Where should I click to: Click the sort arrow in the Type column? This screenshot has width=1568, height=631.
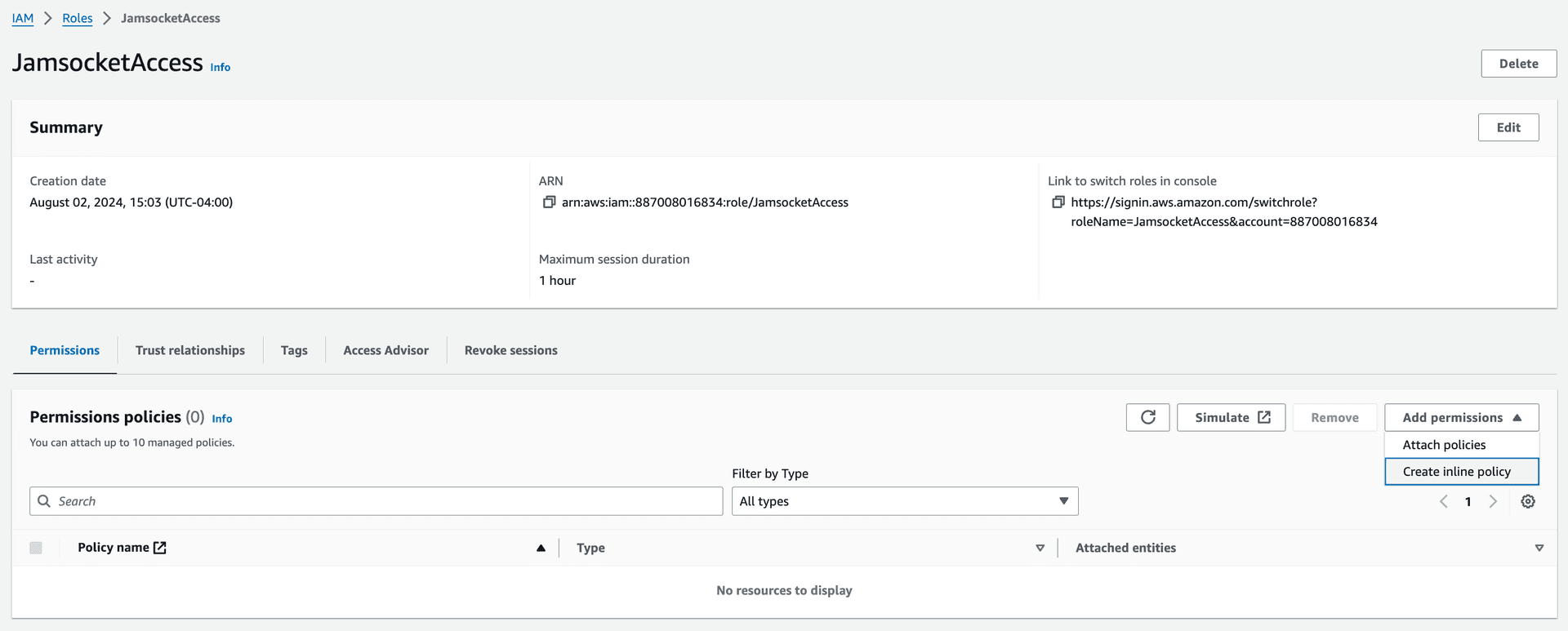pyautogui.click(x=1040, y=548)
